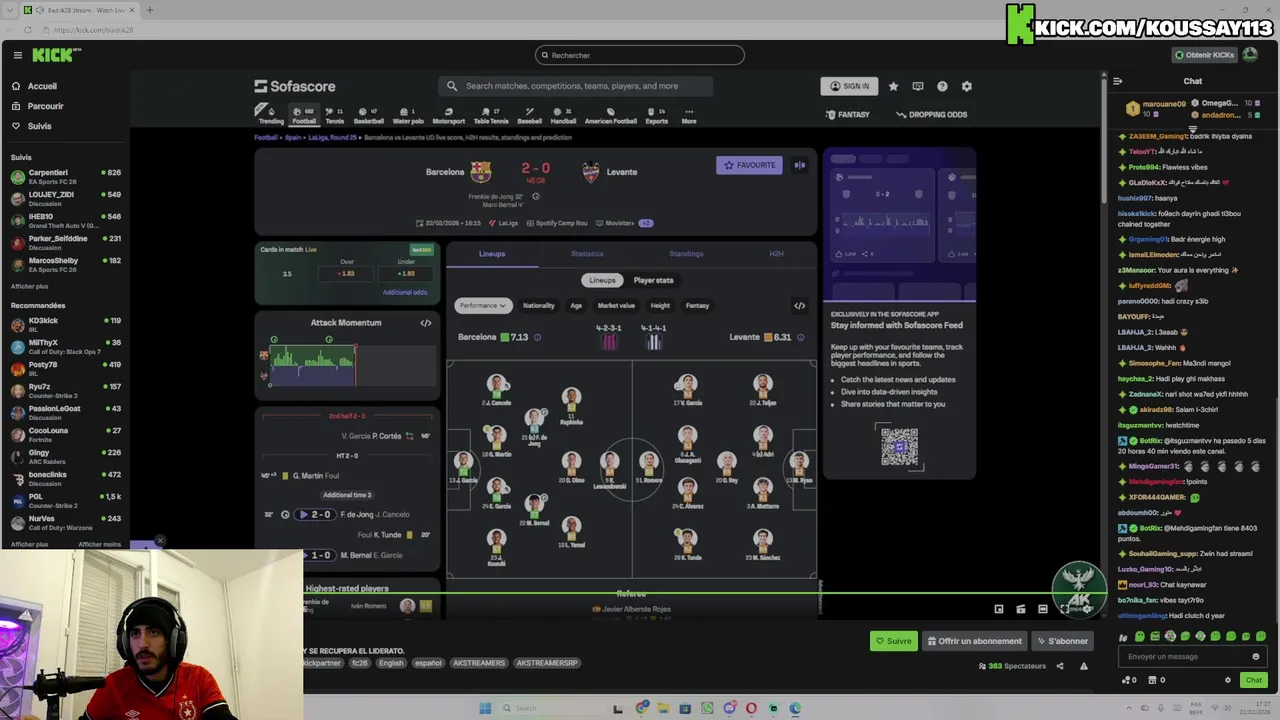This screenshot has width=1280, height=720.
Task: Click compare icon beside FAVOURITE
Action: tap(799, 165)
